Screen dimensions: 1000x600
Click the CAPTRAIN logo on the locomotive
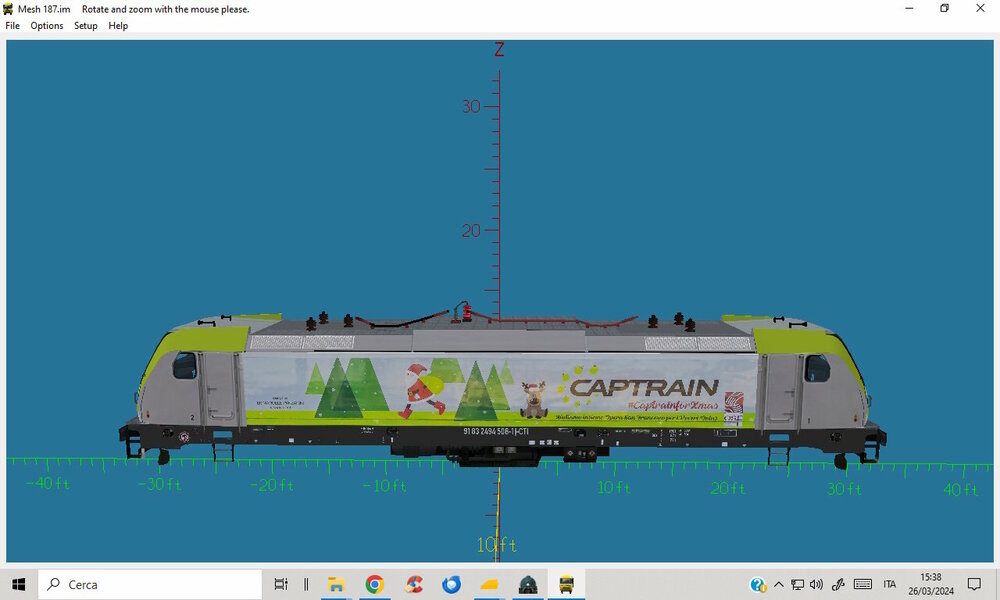point(644,387)
